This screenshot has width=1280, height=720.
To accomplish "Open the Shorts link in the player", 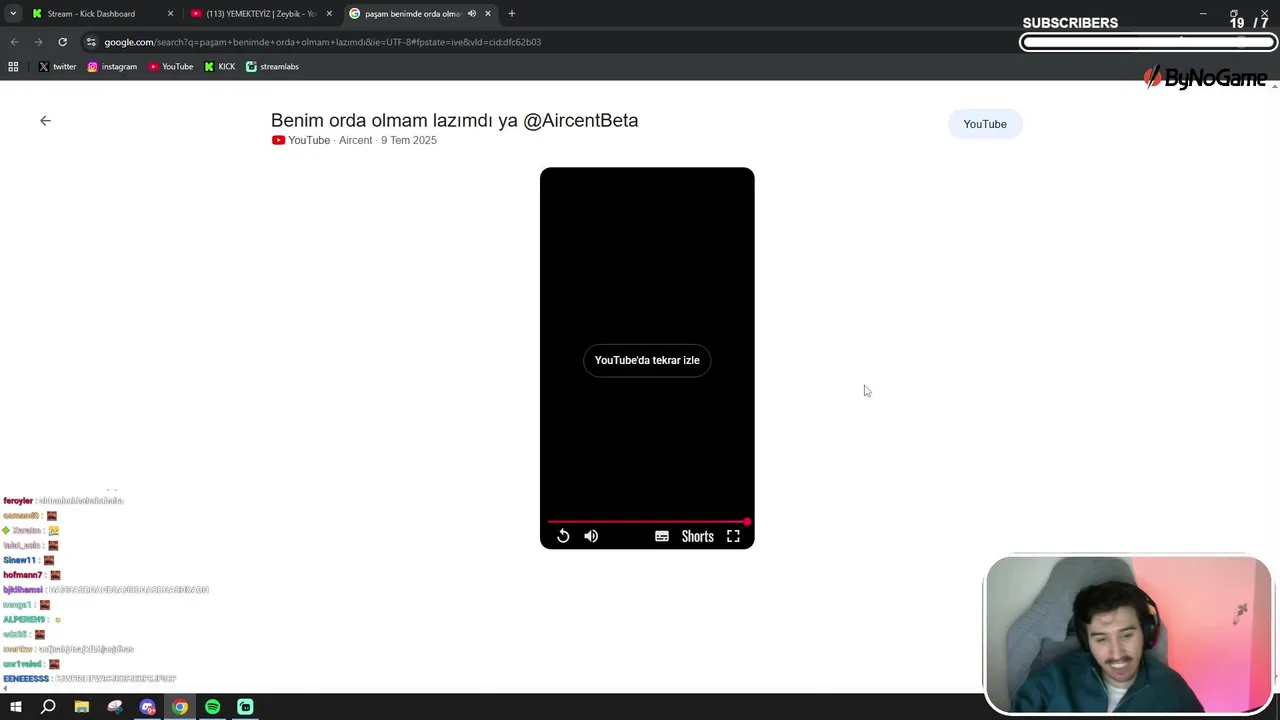I will (x=698, y=536).
